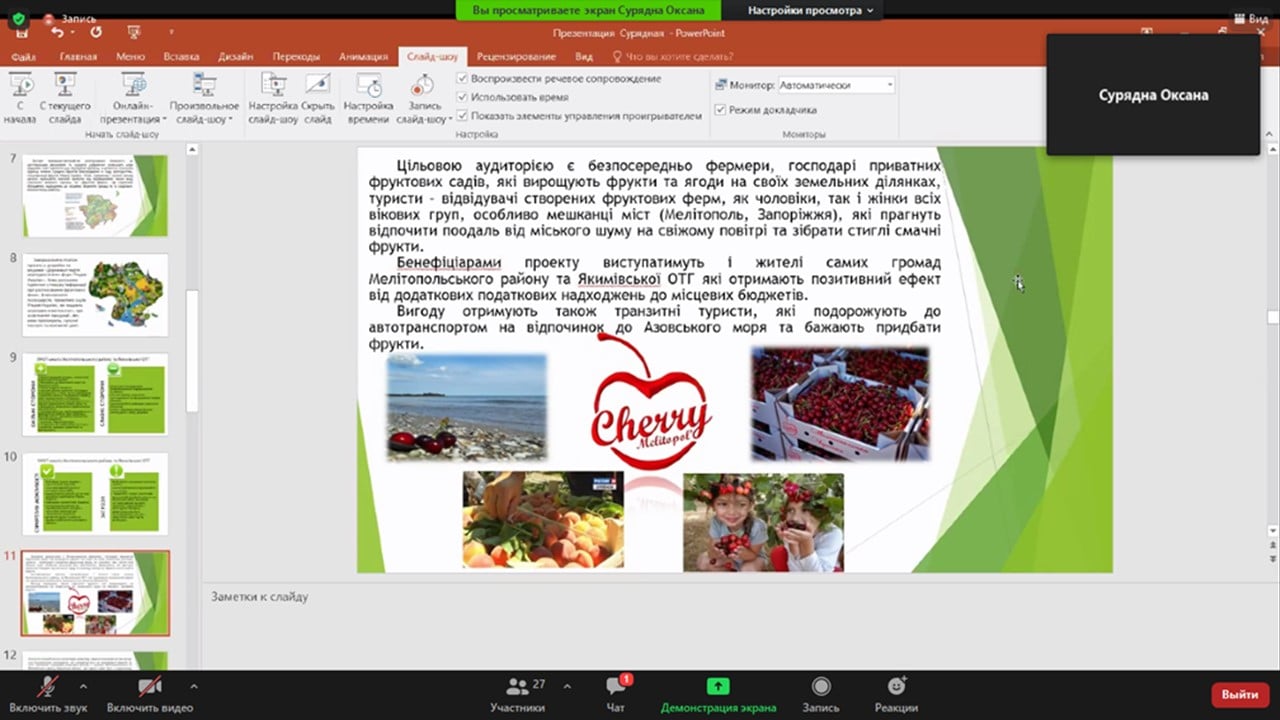Uncheck the 'Использовать время' checkbox
This screenshot has width=1280, height=720.
pyautogui.click(x=462, y=97)
